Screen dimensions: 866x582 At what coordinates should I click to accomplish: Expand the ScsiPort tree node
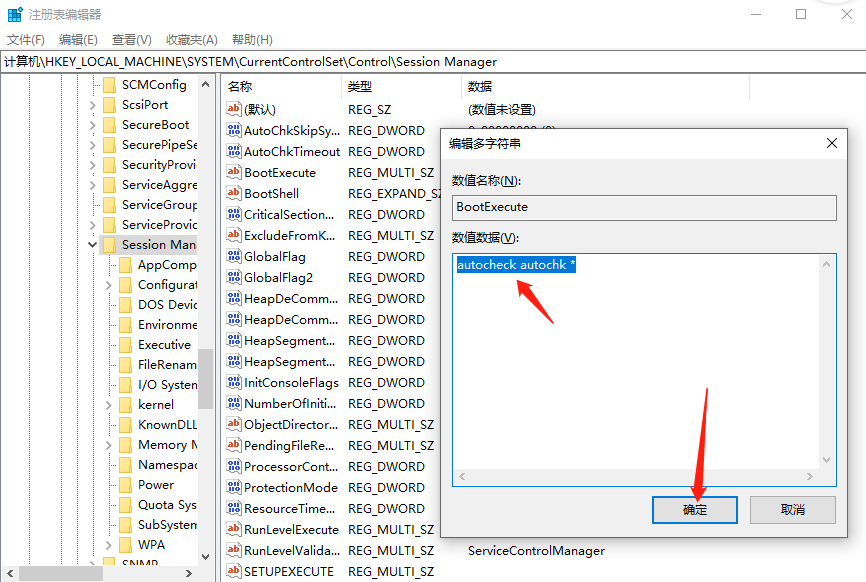pos(93,105)
